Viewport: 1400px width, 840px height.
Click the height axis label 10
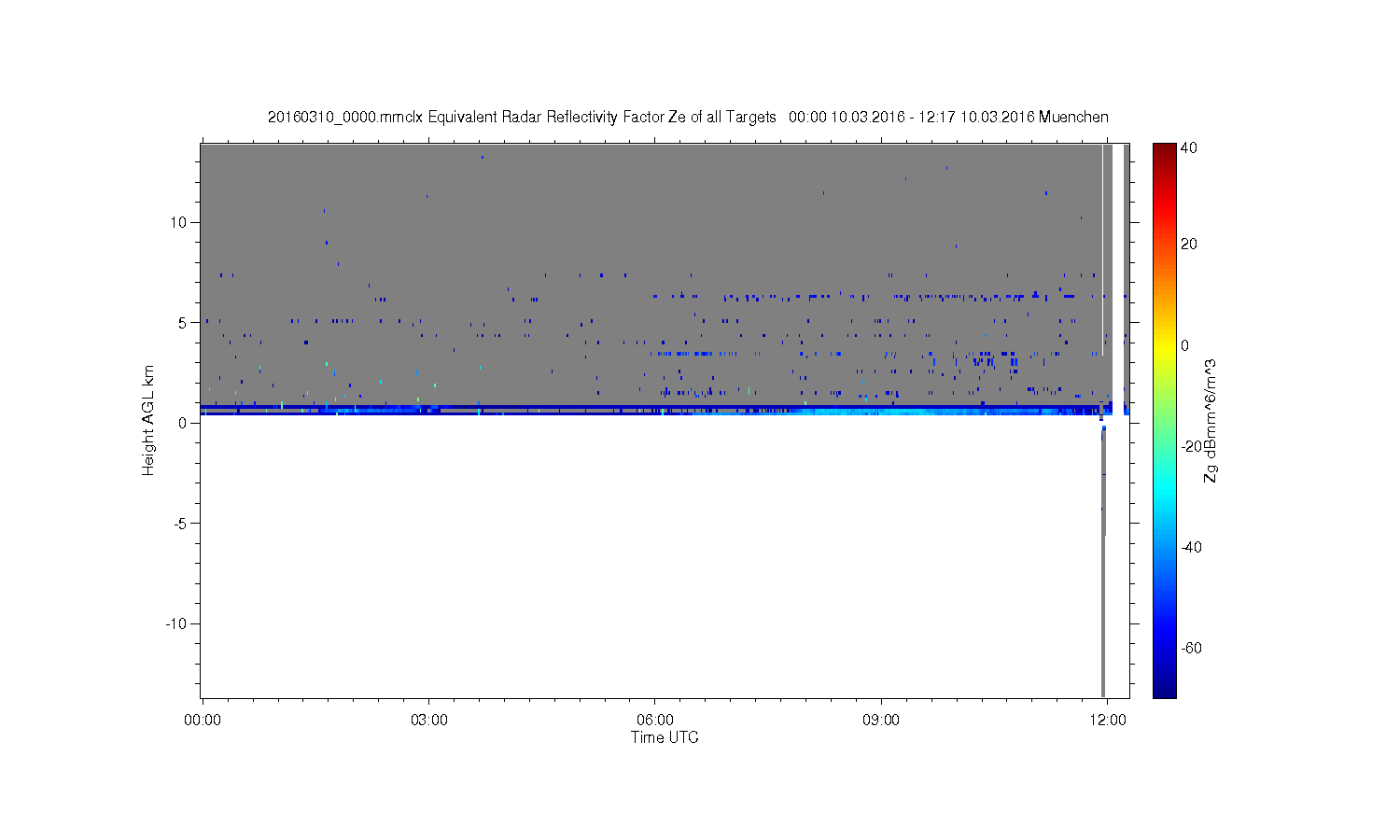coord(179,222)
